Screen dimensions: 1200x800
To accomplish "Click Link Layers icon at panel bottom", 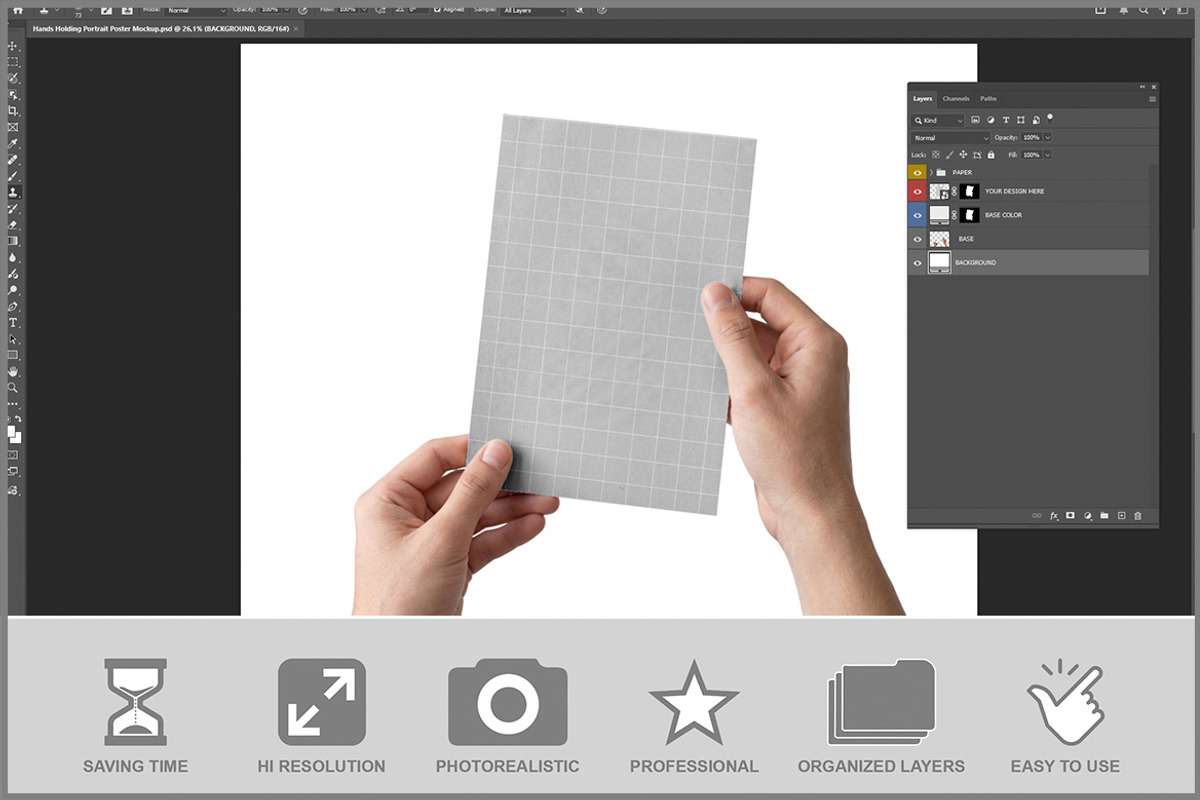I will [x=1037, y=516].
